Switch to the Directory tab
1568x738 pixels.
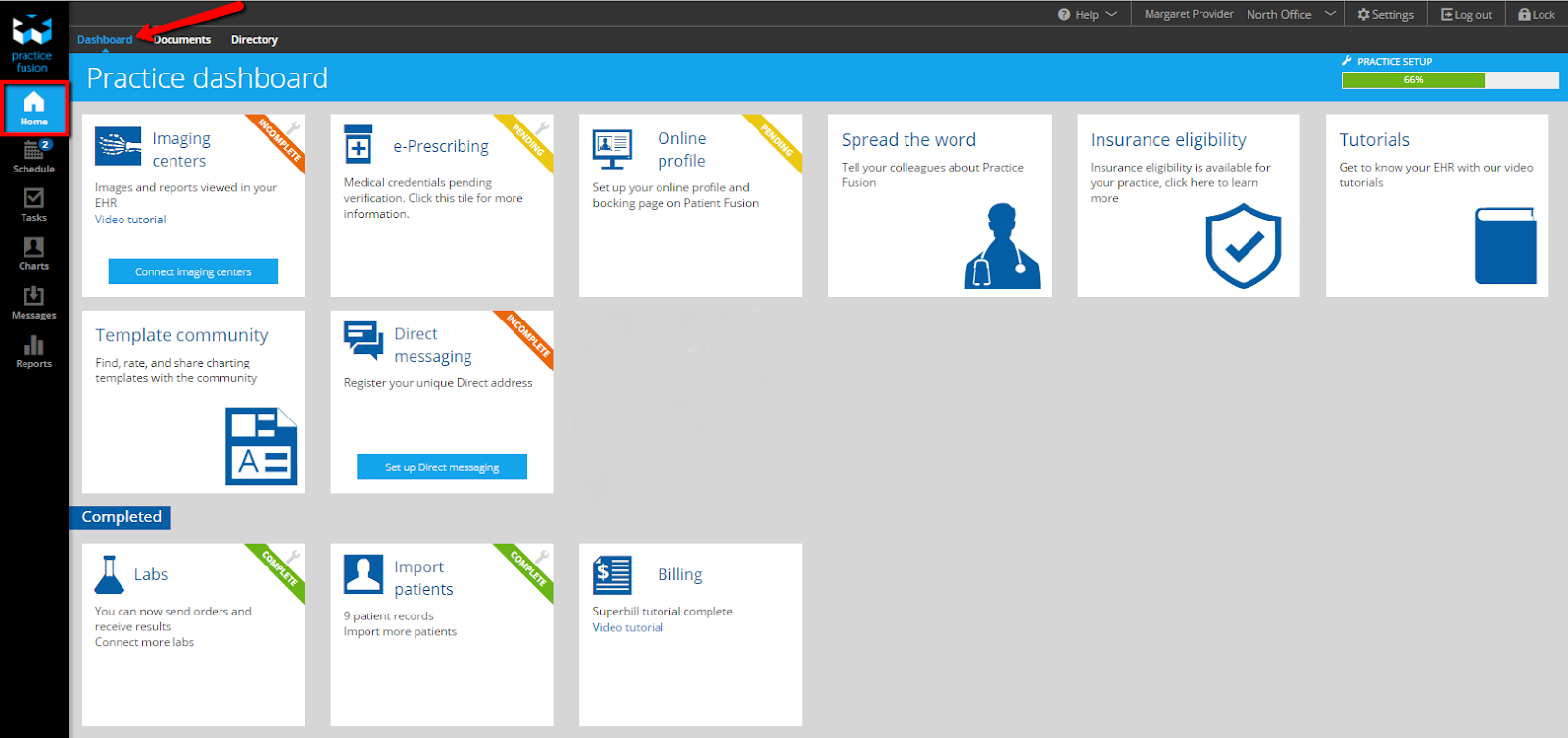click(255, 40)
